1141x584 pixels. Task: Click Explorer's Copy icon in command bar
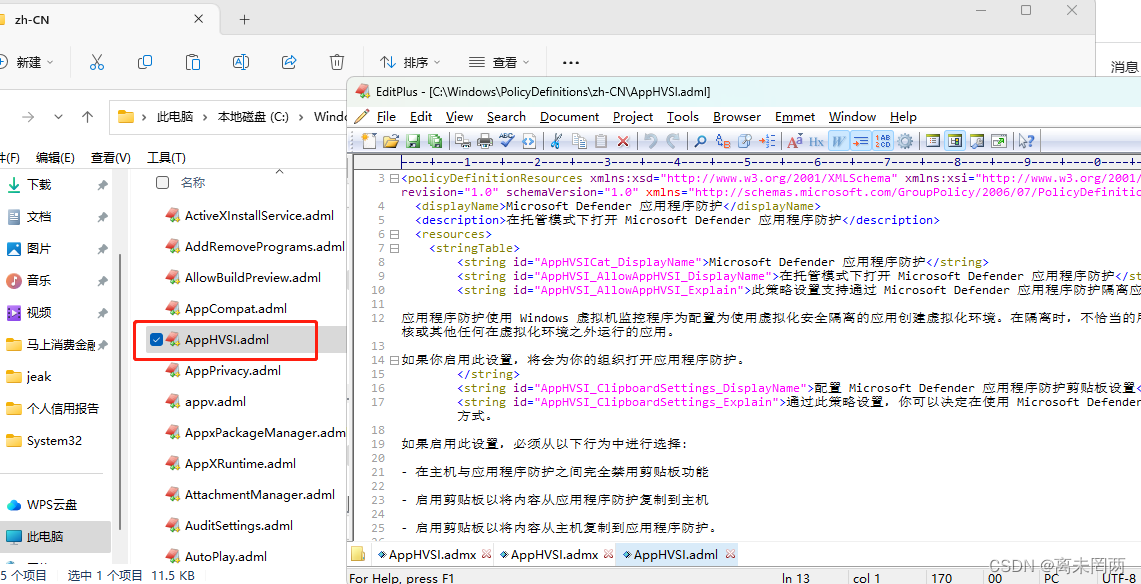145,63
